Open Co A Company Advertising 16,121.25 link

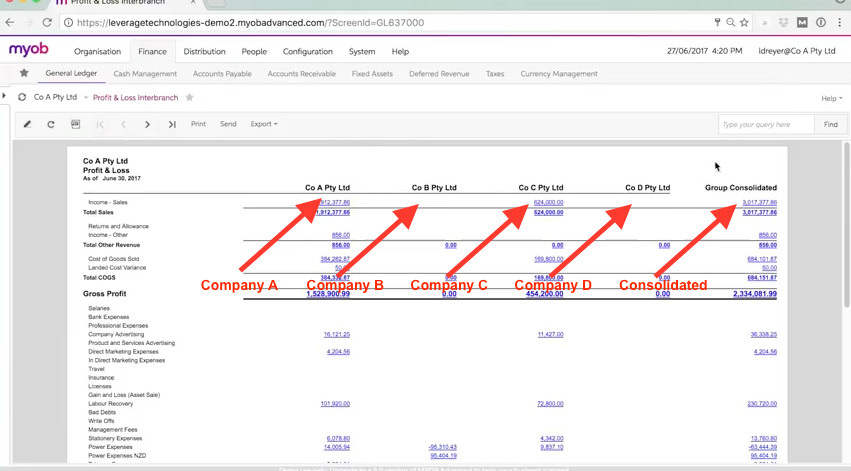click(x=336, y=334)
